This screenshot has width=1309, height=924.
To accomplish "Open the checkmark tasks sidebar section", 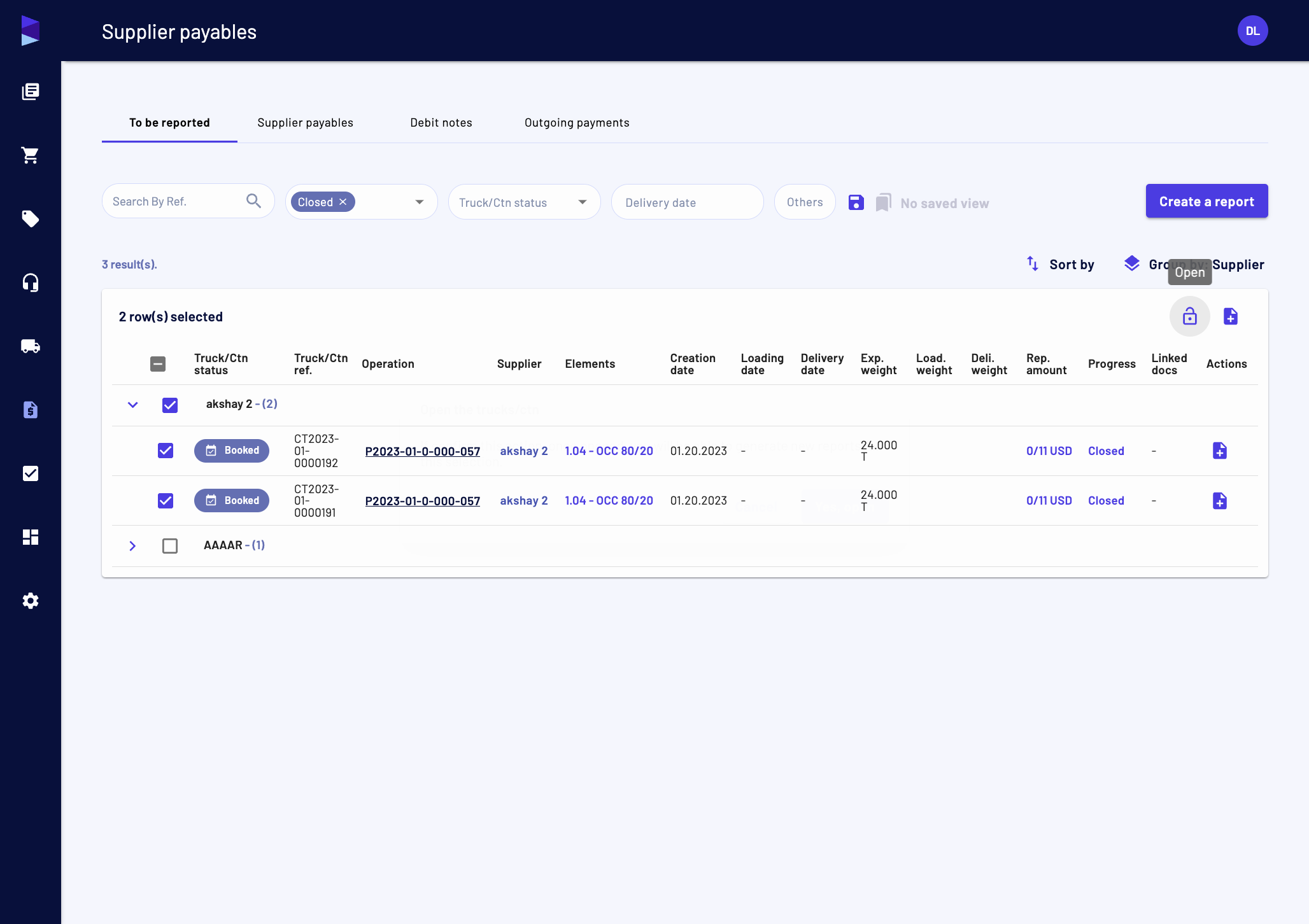I will click(30, 473).
